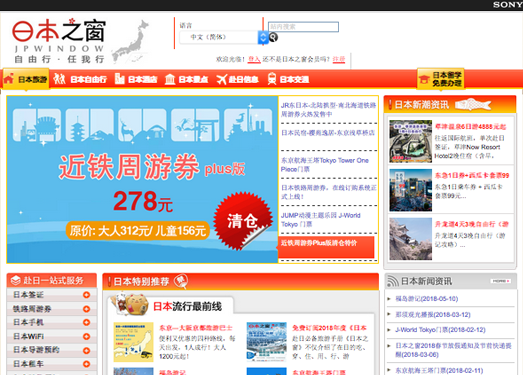Open the 东京—大阪京都旅游巴士 article title
Screen dimensions: 523x375
pos(196,328)
